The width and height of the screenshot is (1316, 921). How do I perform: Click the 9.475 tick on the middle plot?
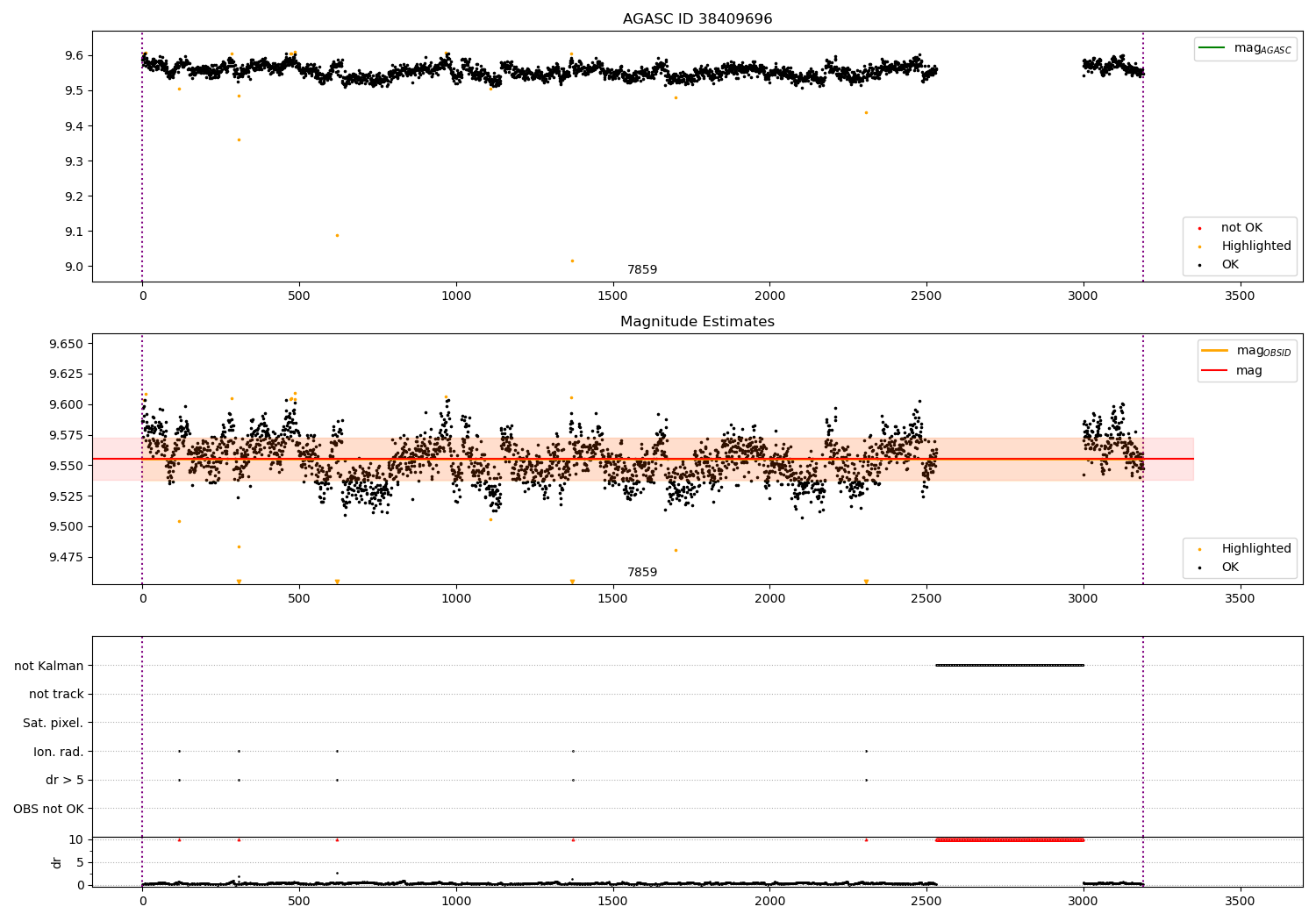coord(67,557)
